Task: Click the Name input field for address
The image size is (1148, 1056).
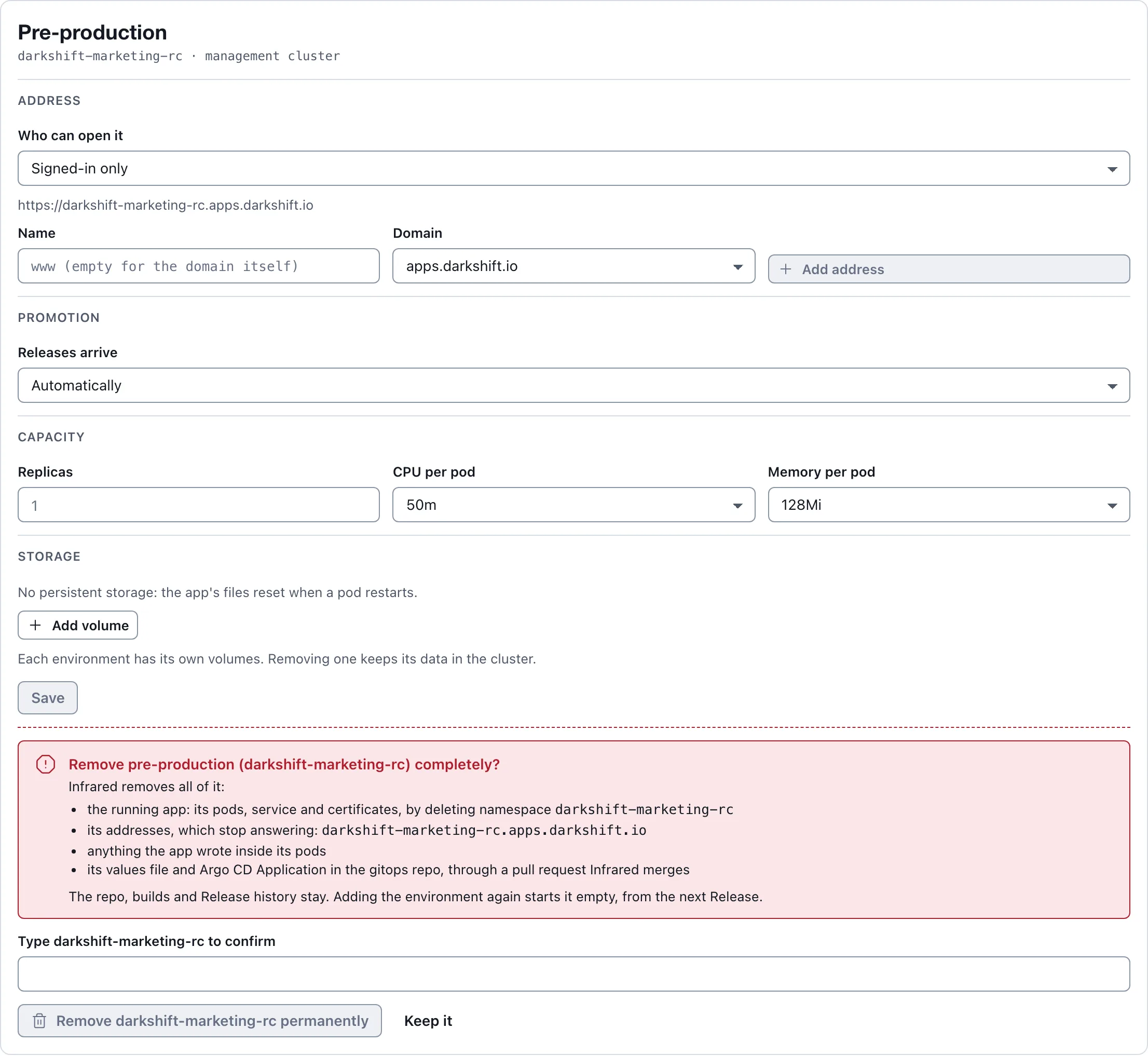Action: pos(198,266)
